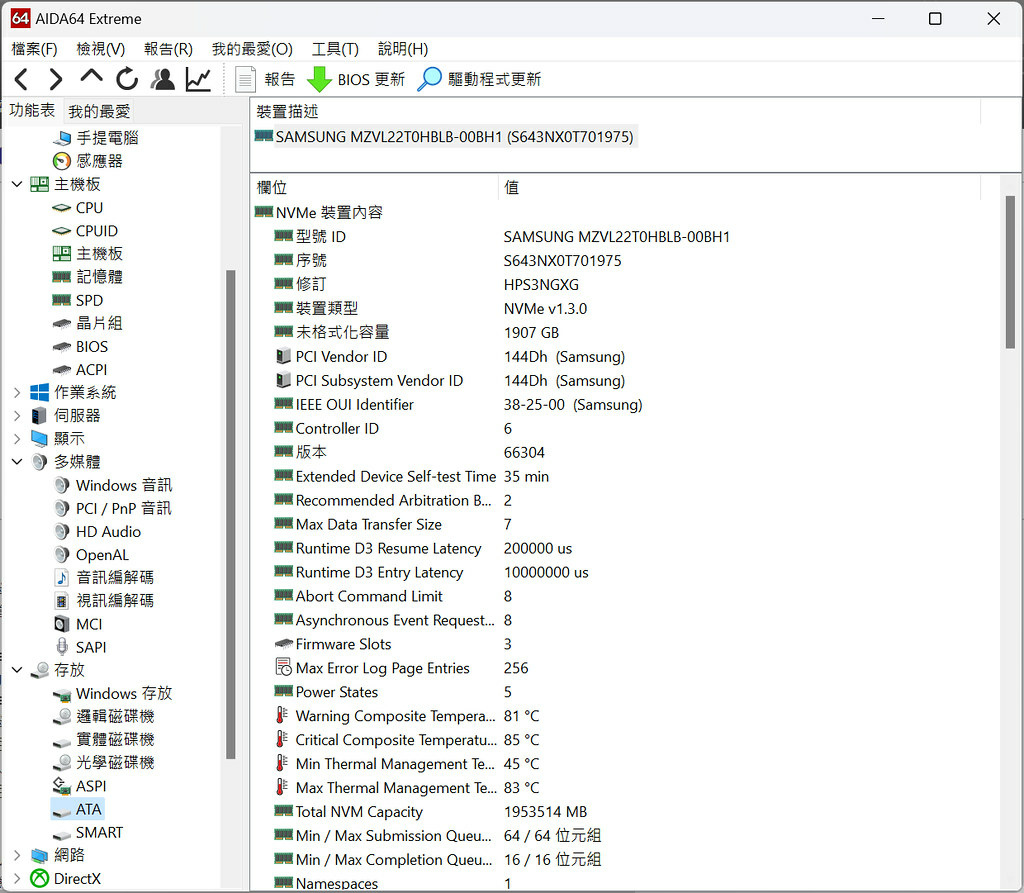
Task: Click the 驅動程式更新 driver update button
Action: tap(479, 80)
